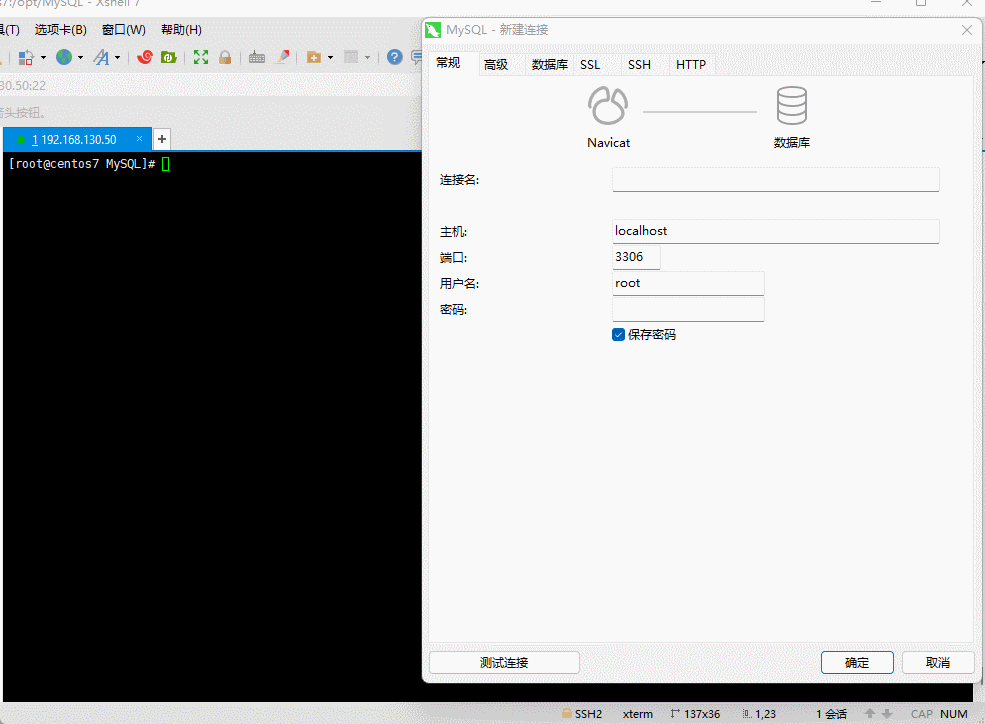Click the NUM indicator in the status bar

[x=954, y=714]
